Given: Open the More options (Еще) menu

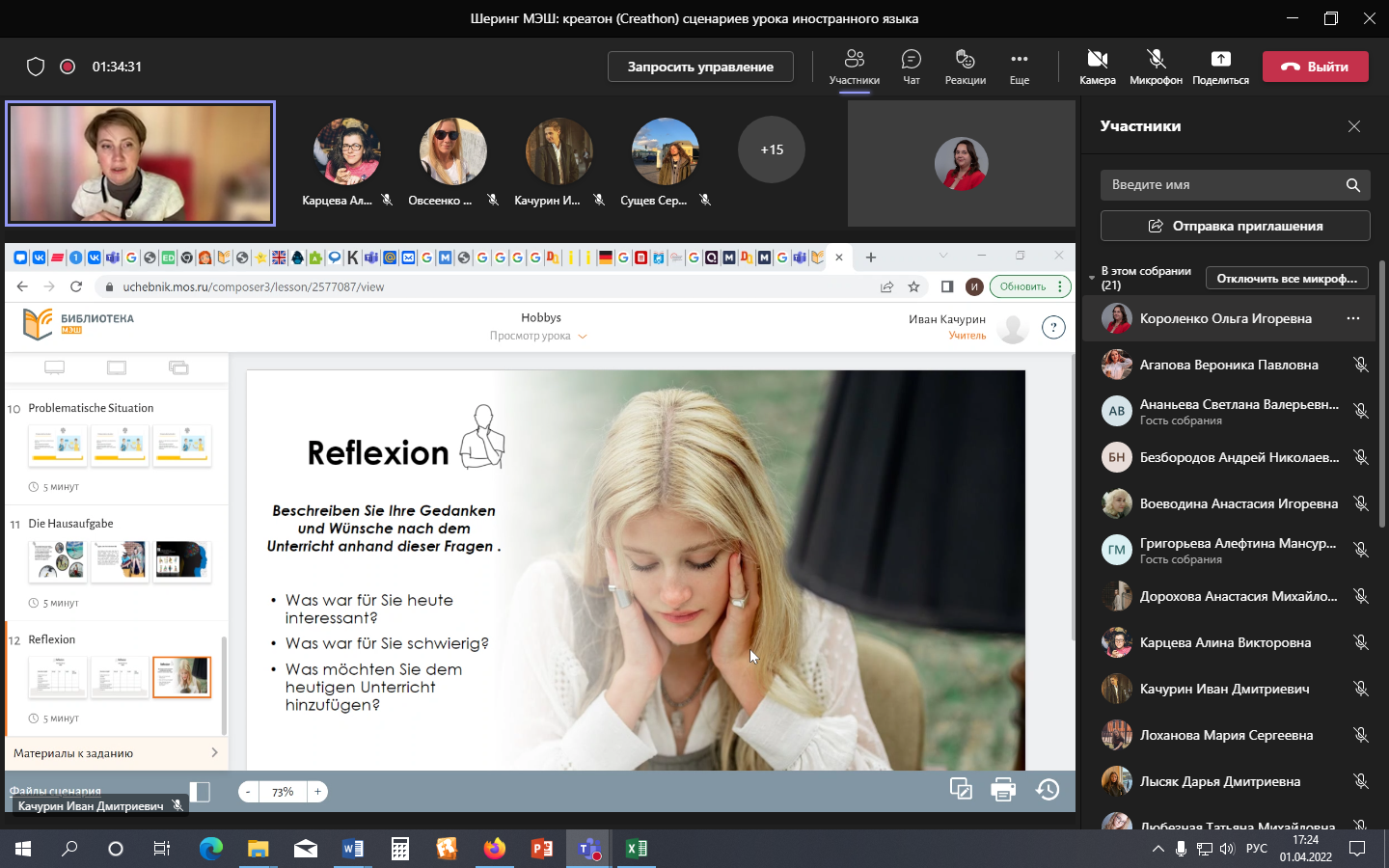Looking at the screenshot, I should [x=1019, y=66].
